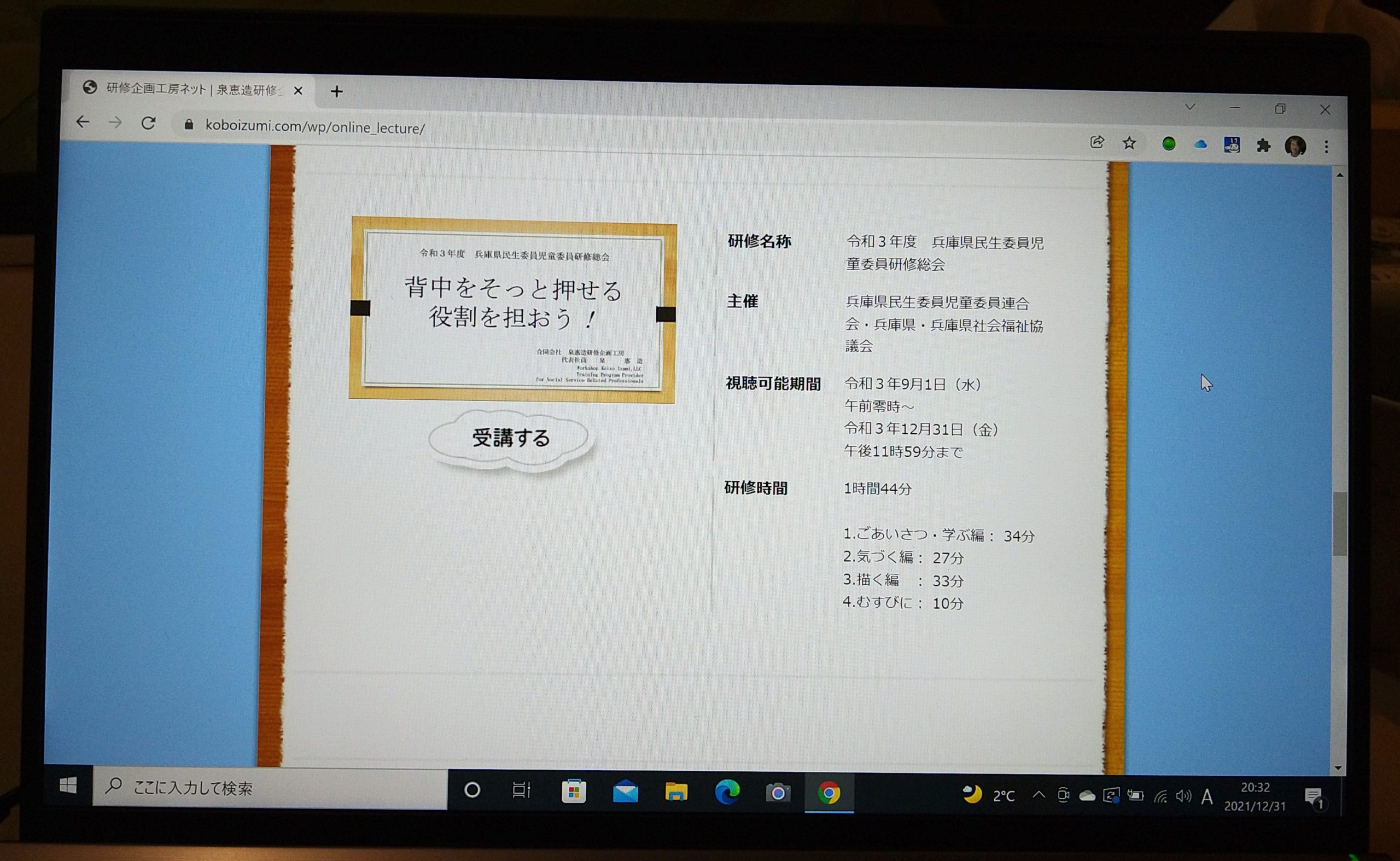Click the 令和３年9月1日（水） date text
The image size is (1400, 861).
pyautogui.click(x=913, y=385)
